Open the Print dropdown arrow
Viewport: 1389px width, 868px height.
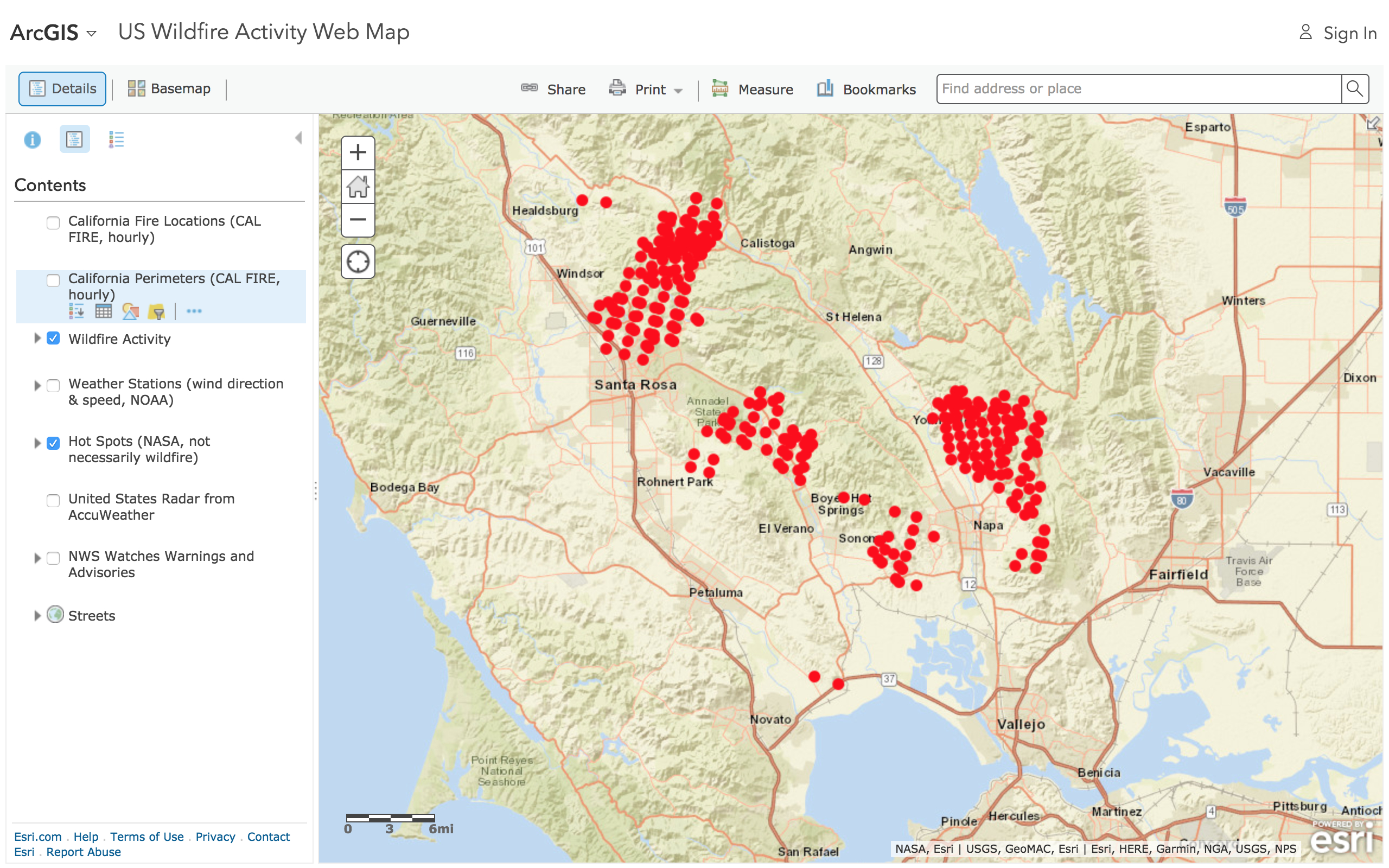coord(678,91)
